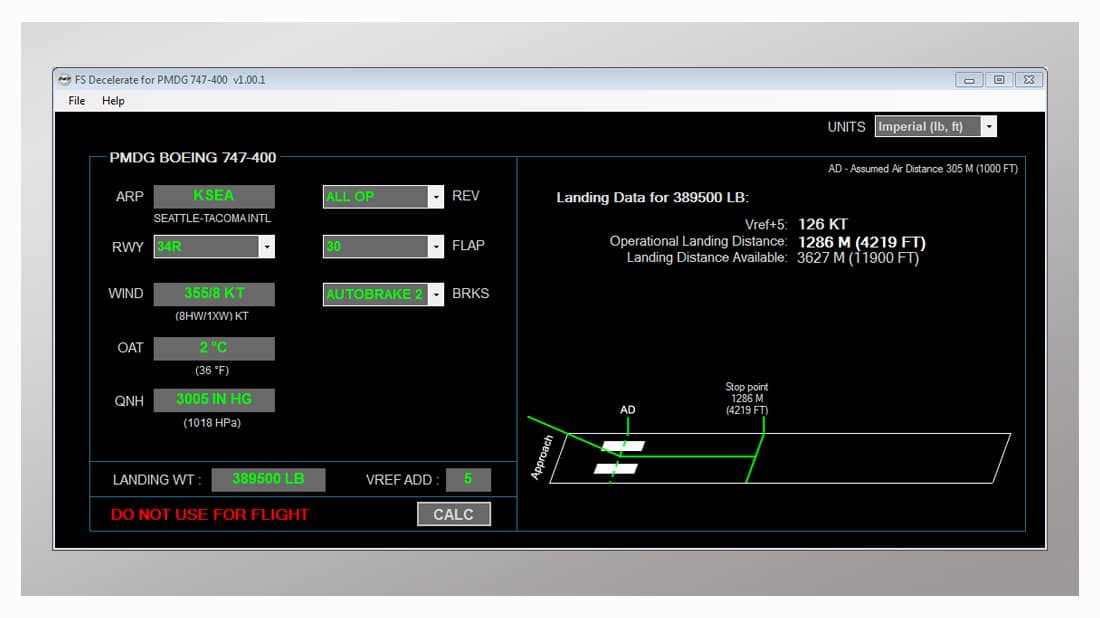The width and height of the screenshot is (1100, 618).
Task: Open the Help menu
Action: click(x=113, y=101)
